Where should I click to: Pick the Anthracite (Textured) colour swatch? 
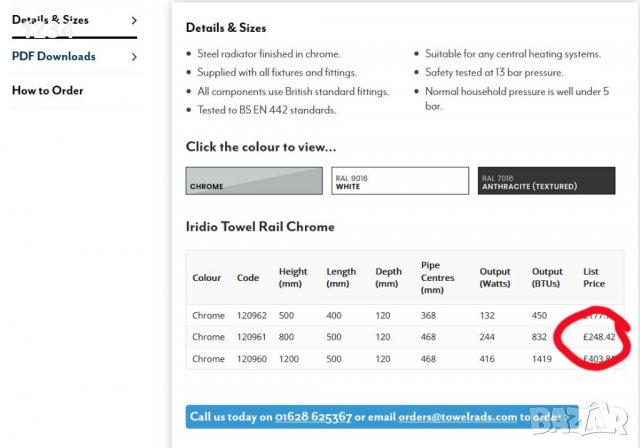click(546, 181)
